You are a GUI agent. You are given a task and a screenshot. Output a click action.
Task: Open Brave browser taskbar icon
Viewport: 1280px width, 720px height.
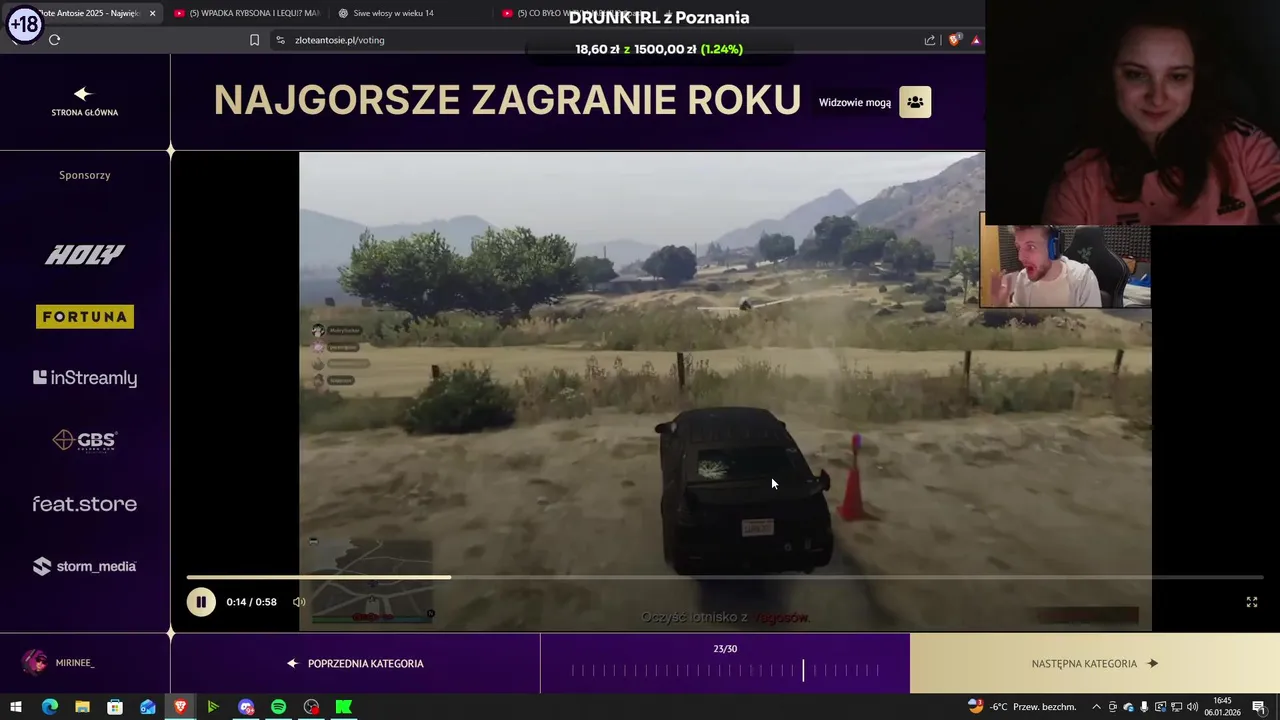[x=180, y=707]
